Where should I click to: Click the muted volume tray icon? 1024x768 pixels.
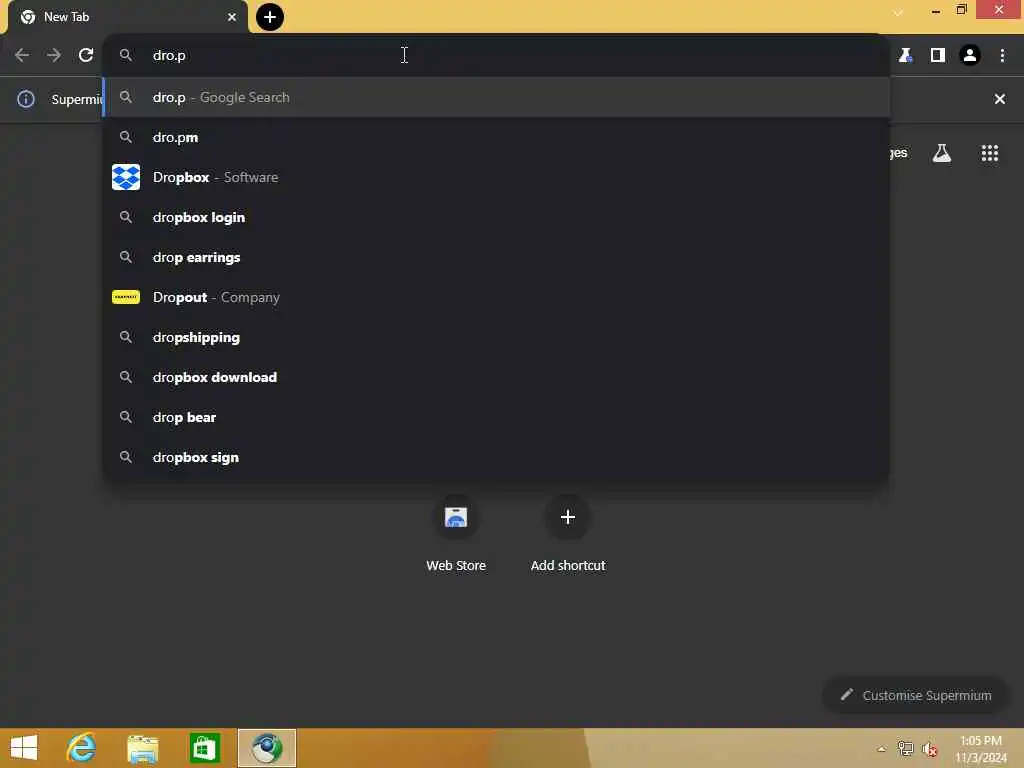coord(929,749)
